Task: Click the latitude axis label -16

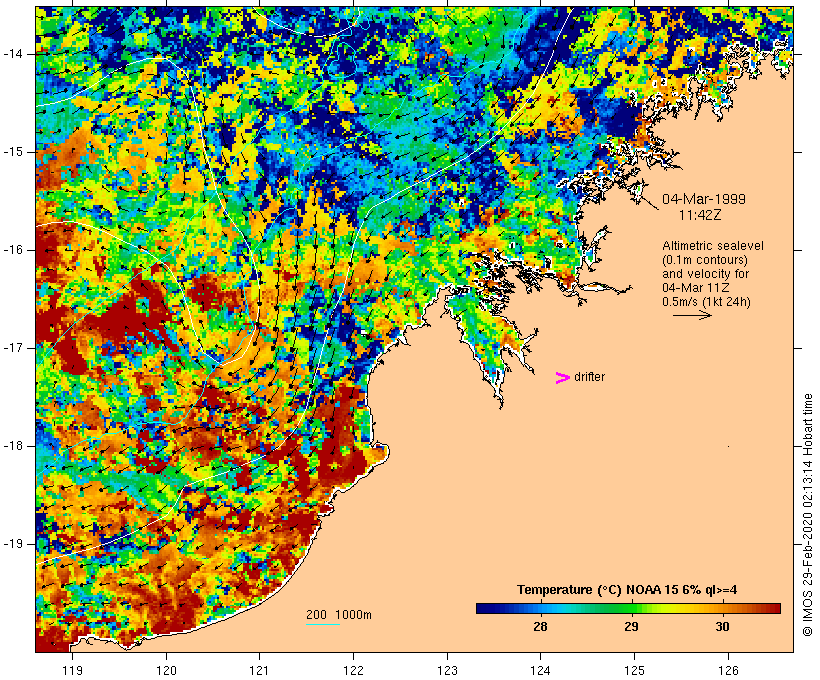Action: coord(13,250)
